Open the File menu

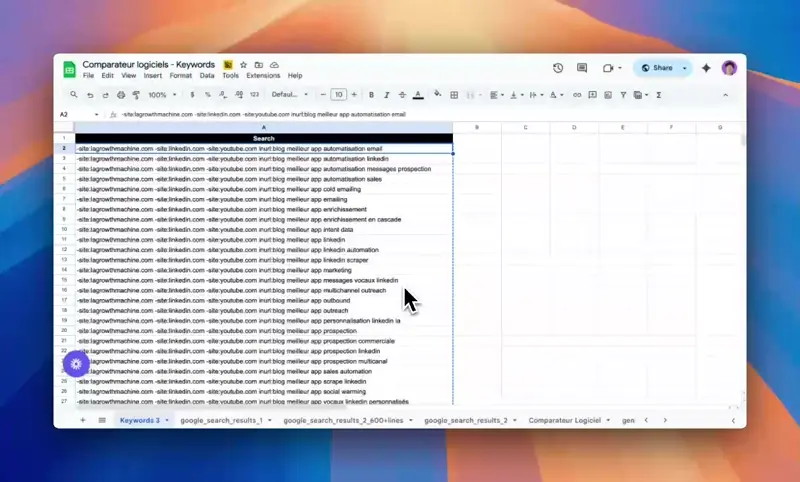88,75
